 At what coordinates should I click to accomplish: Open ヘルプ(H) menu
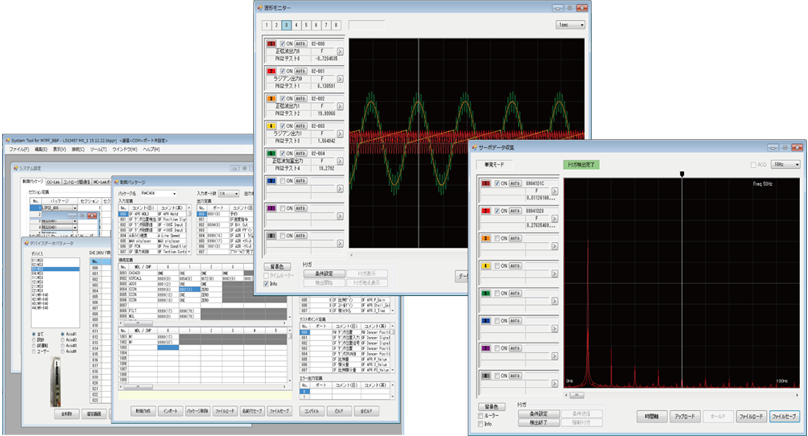coord(151,149)
